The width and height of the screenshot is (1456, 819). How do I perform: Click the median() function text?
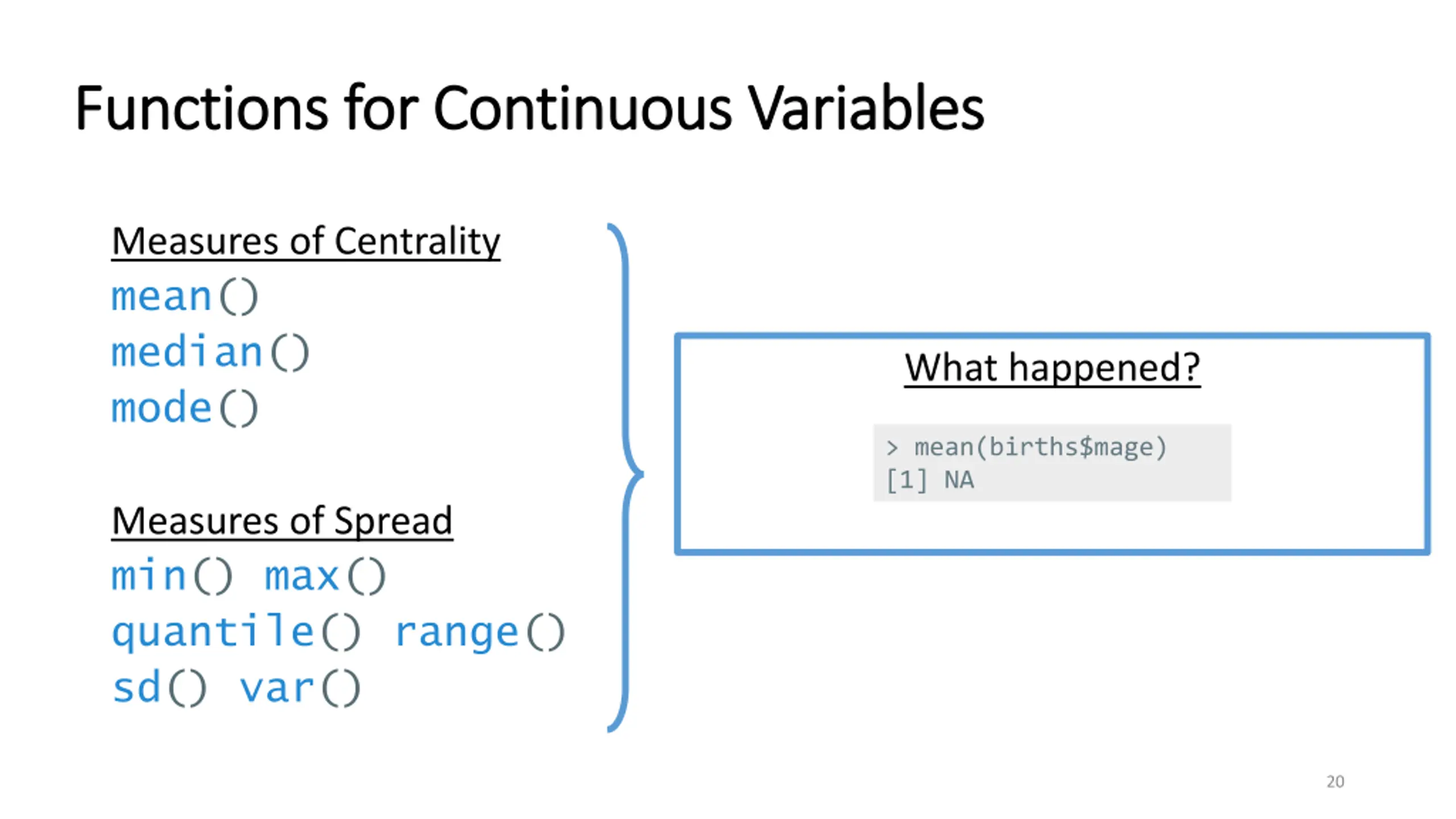(210, 352)
